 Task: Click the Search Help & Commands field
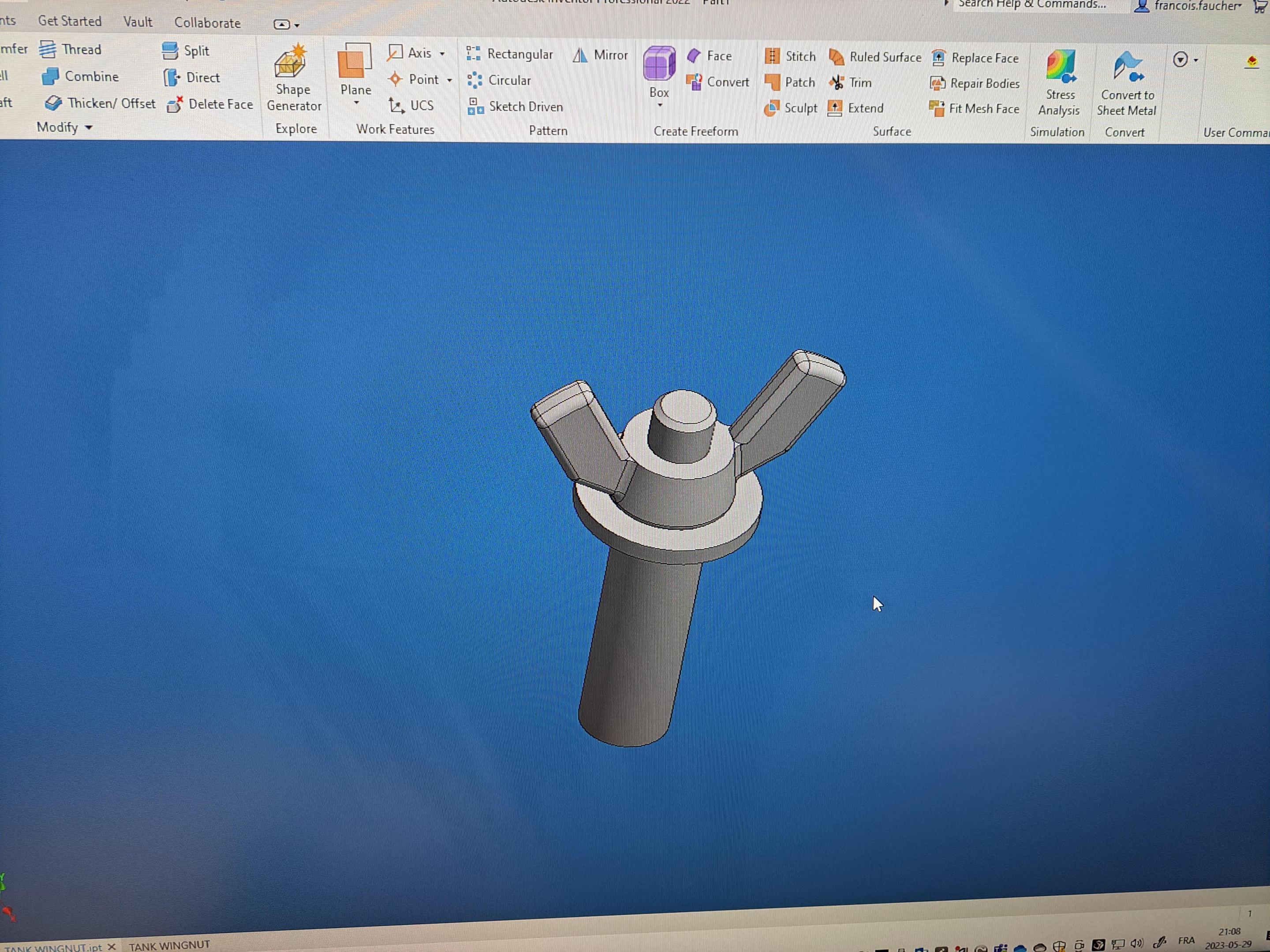(x=1032, y=4)
